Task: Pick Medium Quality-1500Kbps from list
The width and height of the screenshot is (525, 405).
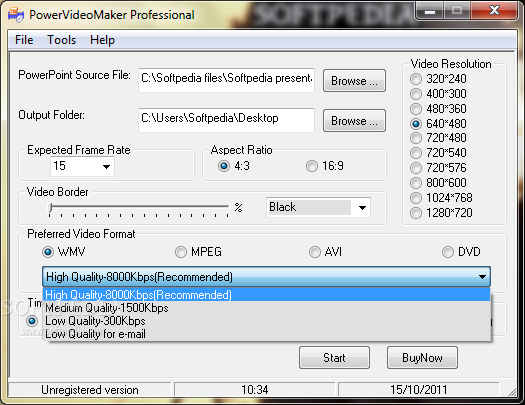Action: pyautogui.click(x=267, y=308)
